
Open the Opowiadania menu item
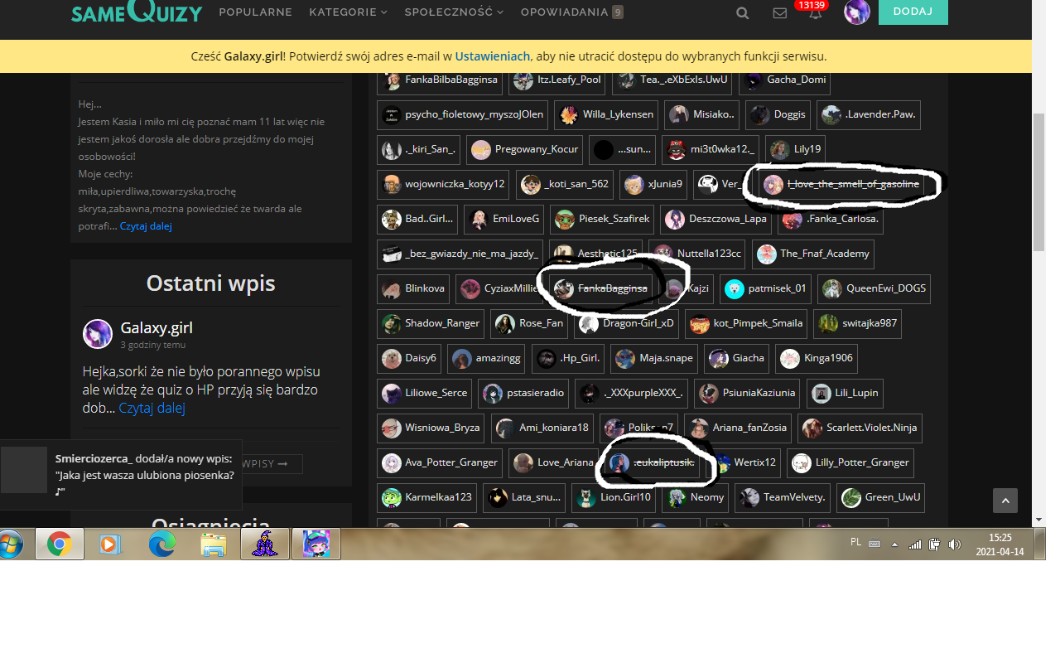[x=565, y=12]
